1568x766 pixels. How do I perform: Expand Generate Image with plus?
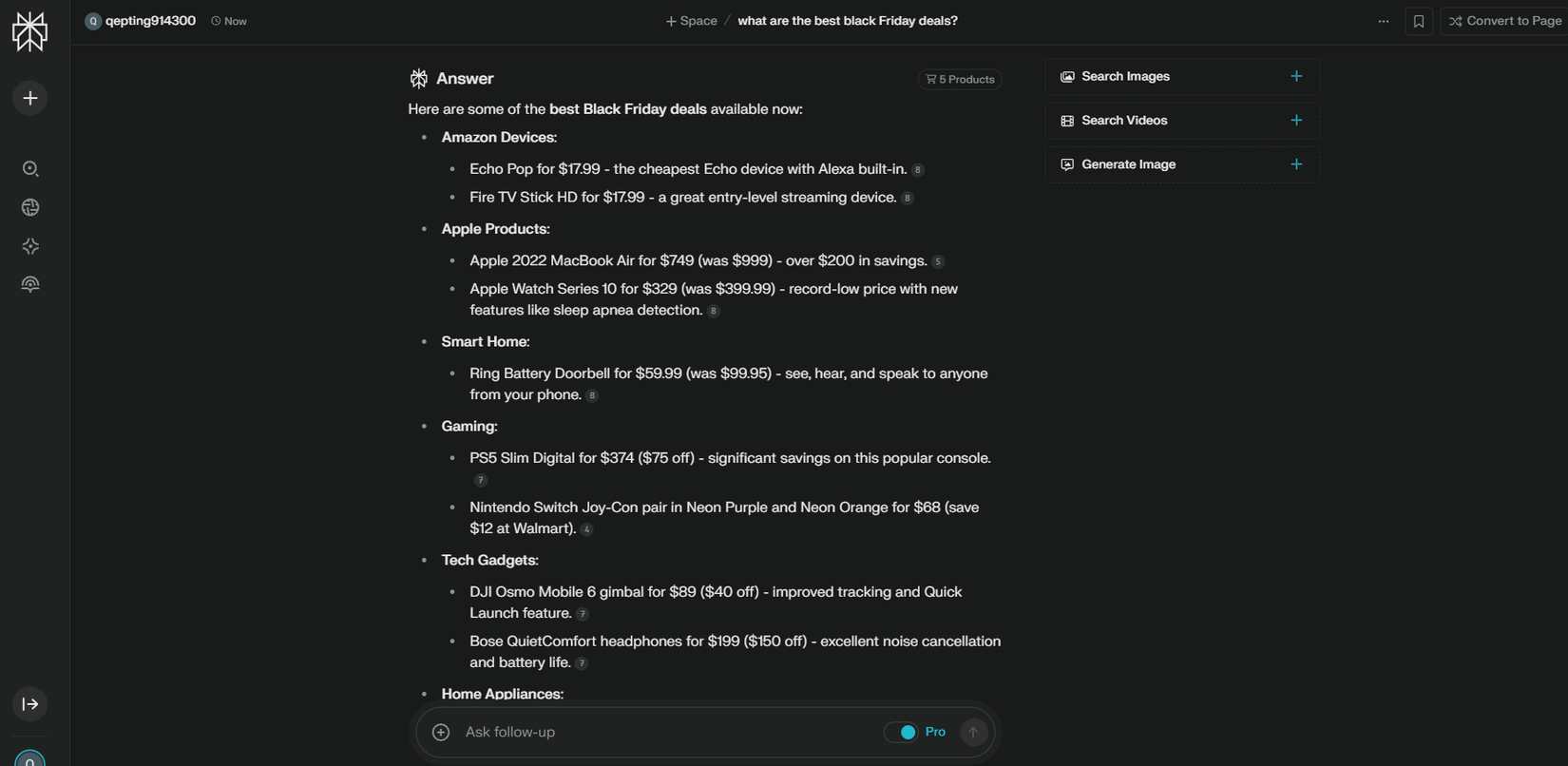click(x=1296, y=164)
